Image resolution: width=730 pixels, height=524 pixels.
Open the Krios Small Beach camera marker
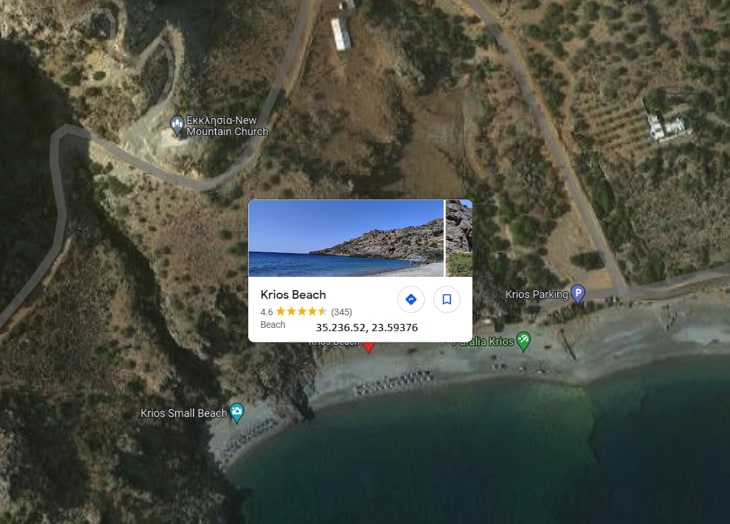coord(237,413)
